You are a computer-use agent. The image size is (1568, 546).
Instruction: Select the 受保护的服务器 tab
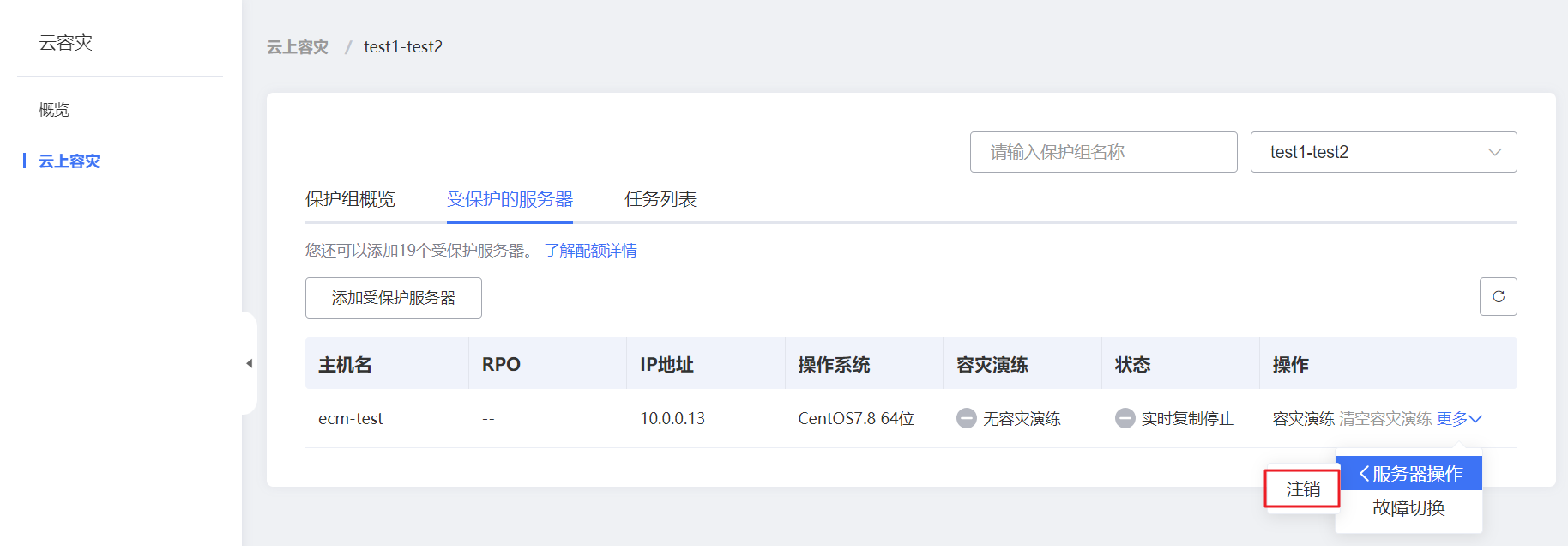pyautogui.click(x=510, y=199)
